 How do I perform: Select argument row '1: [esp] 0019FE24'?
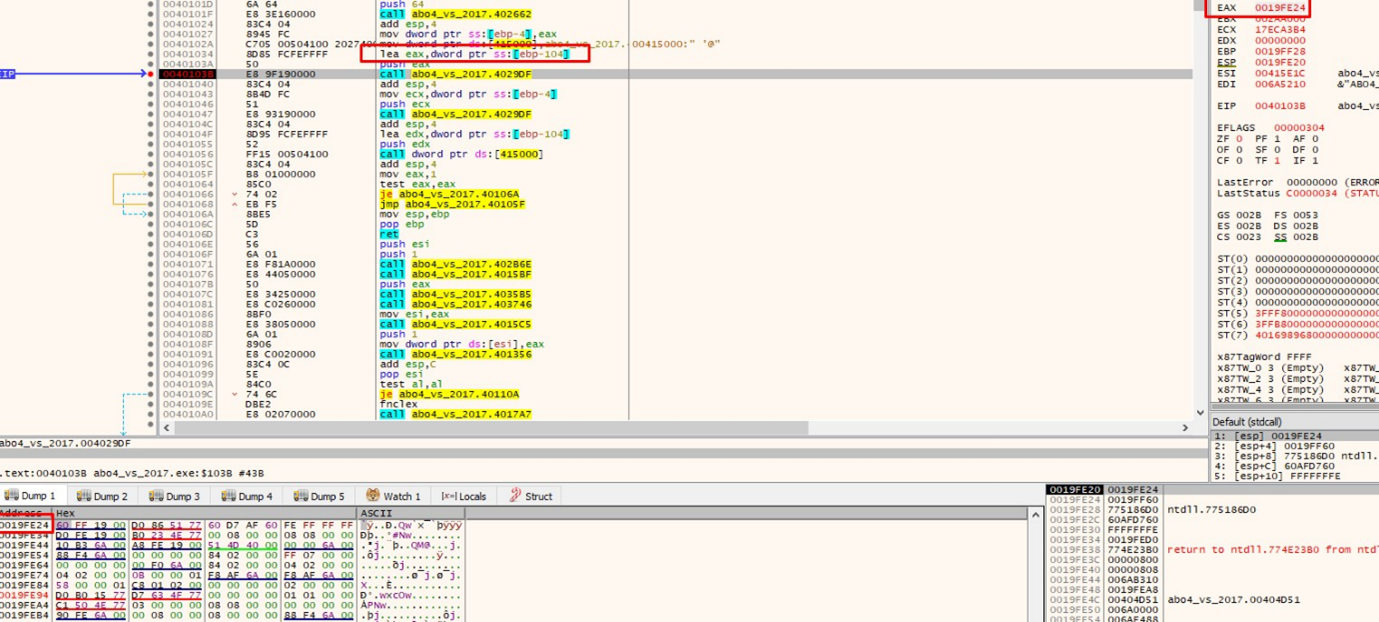1295,436
